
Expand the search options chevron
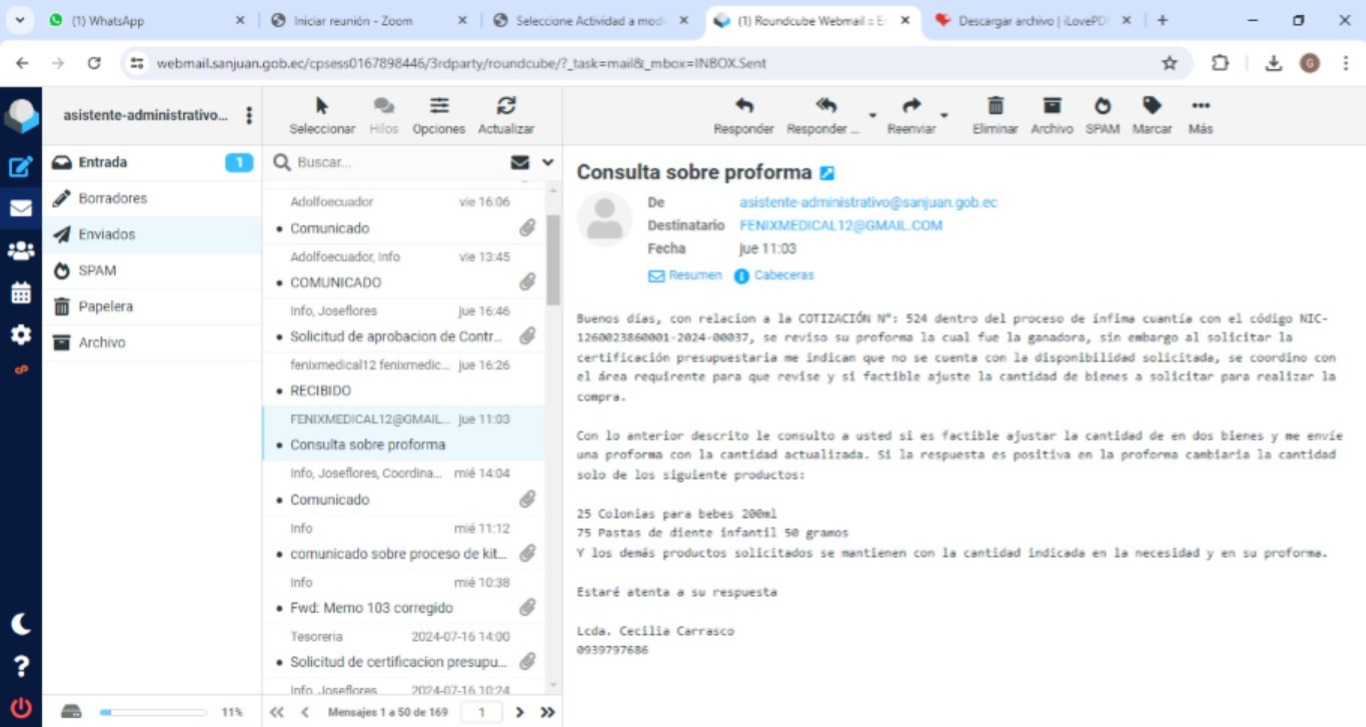point(548,162)
